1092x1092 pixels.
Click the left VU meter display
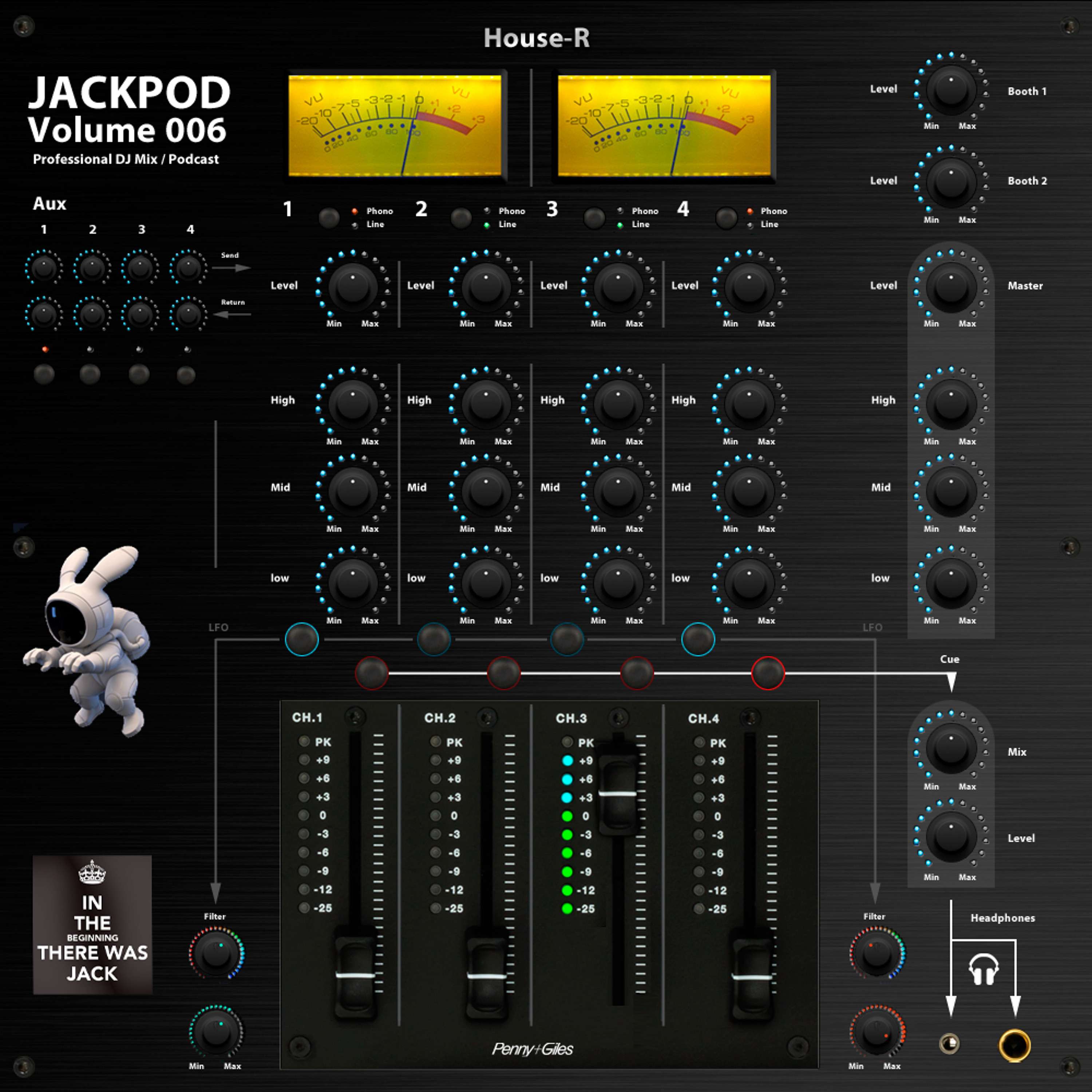(x=395, y=126)
